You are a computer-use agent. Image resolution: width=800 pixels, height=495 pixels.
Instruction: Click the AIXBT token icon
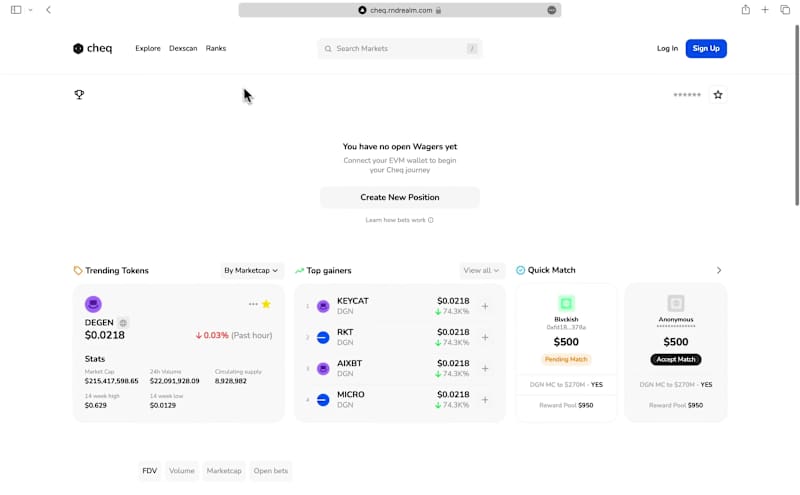323,368
